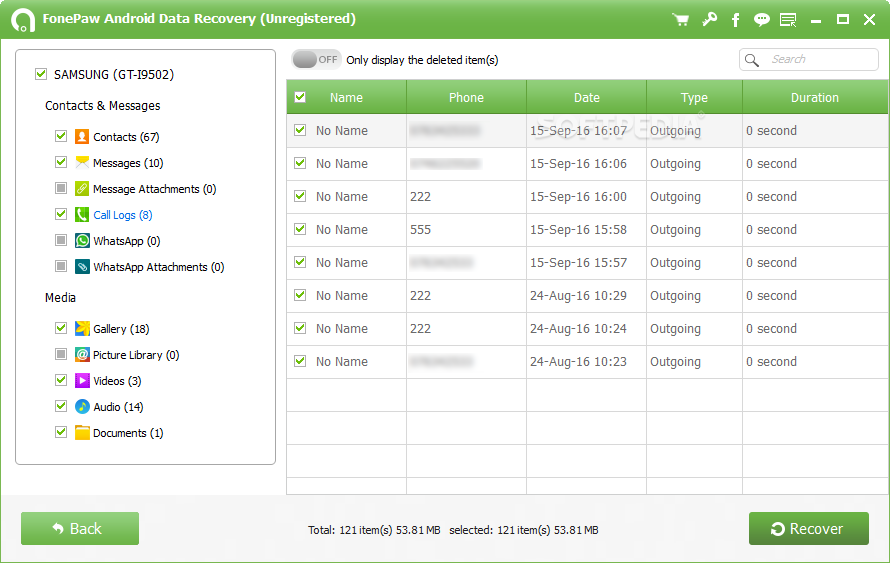This screenshot has height=563, width=890.
Task: Click the Recover button
Action: point(808,528)
